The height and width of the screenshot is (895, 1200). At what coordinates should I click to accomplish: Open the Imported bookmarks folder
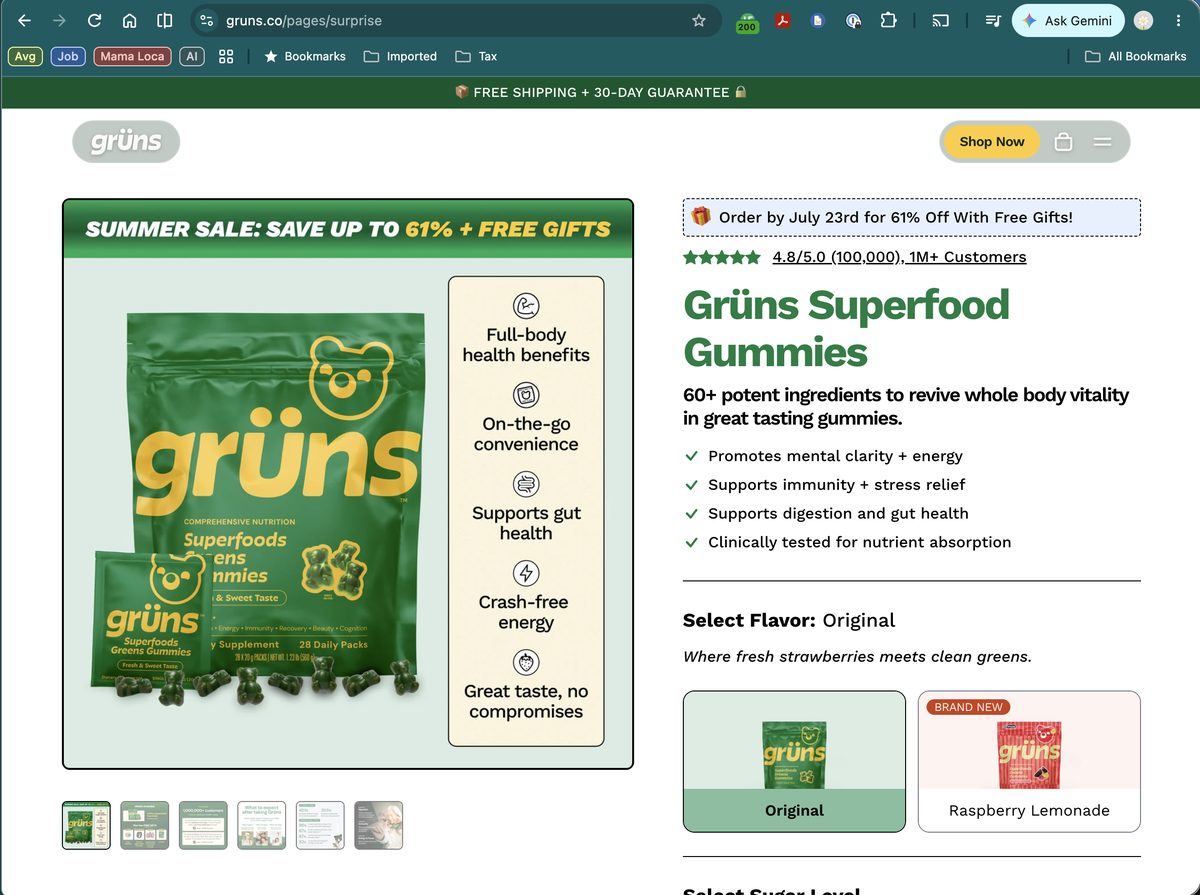click(x=400, y=56)
